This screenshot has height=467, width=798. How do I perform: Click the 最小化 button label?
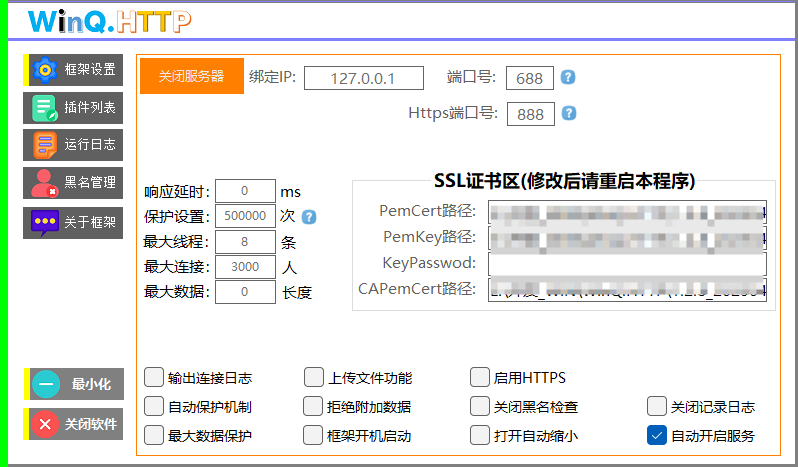(x=91, y=384)
